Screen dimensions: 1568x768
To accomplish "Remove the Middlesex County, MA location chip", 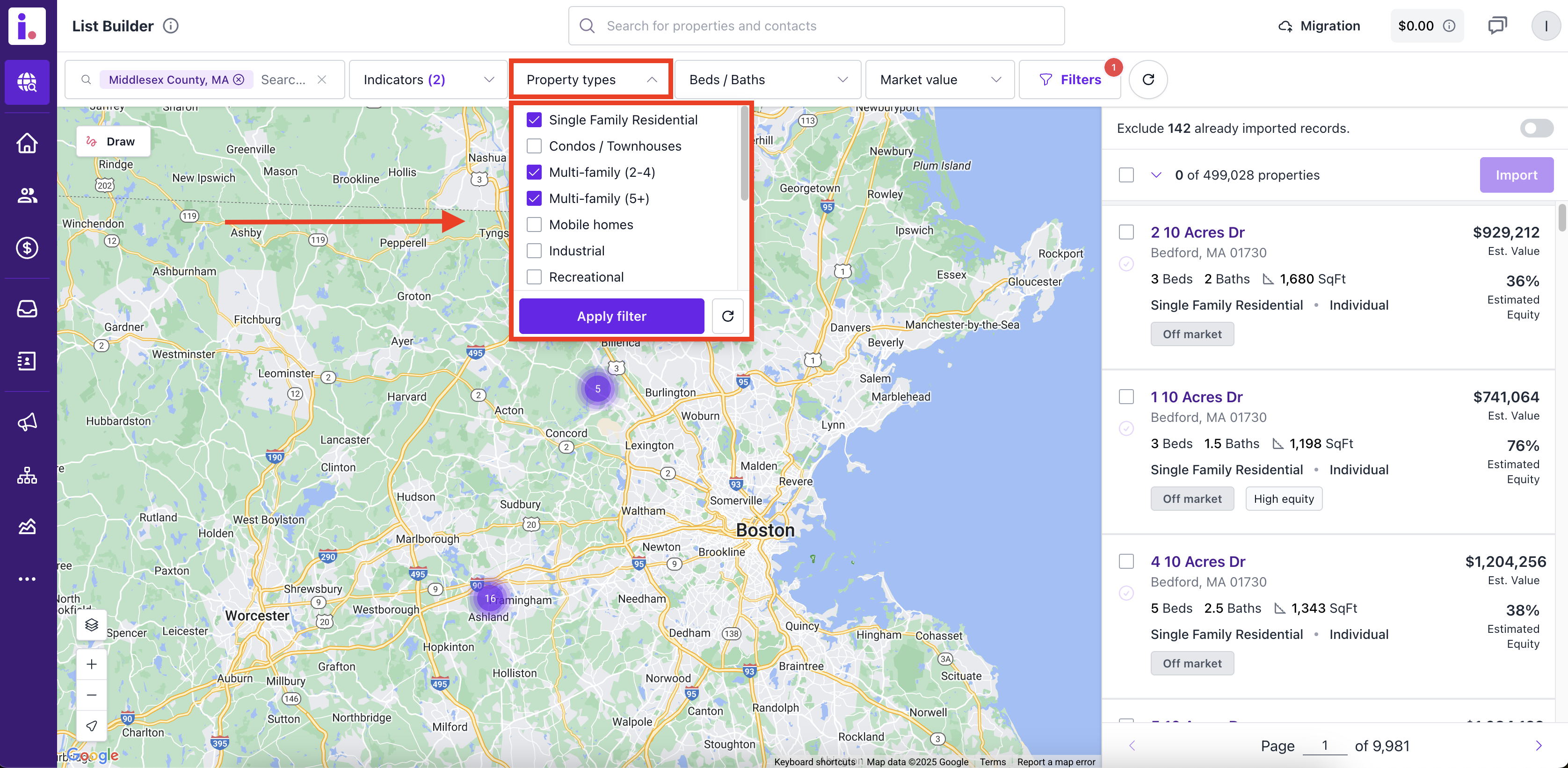I will pos(239,80).
